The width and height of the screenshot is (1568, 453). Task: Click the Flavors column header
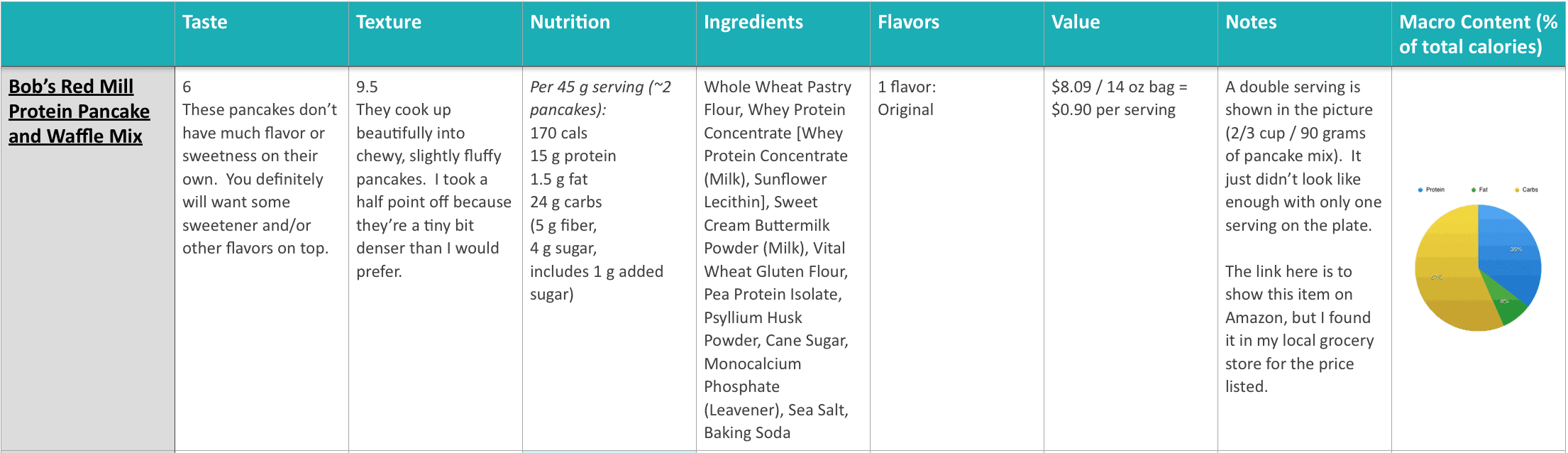click(x=908, y=22)
